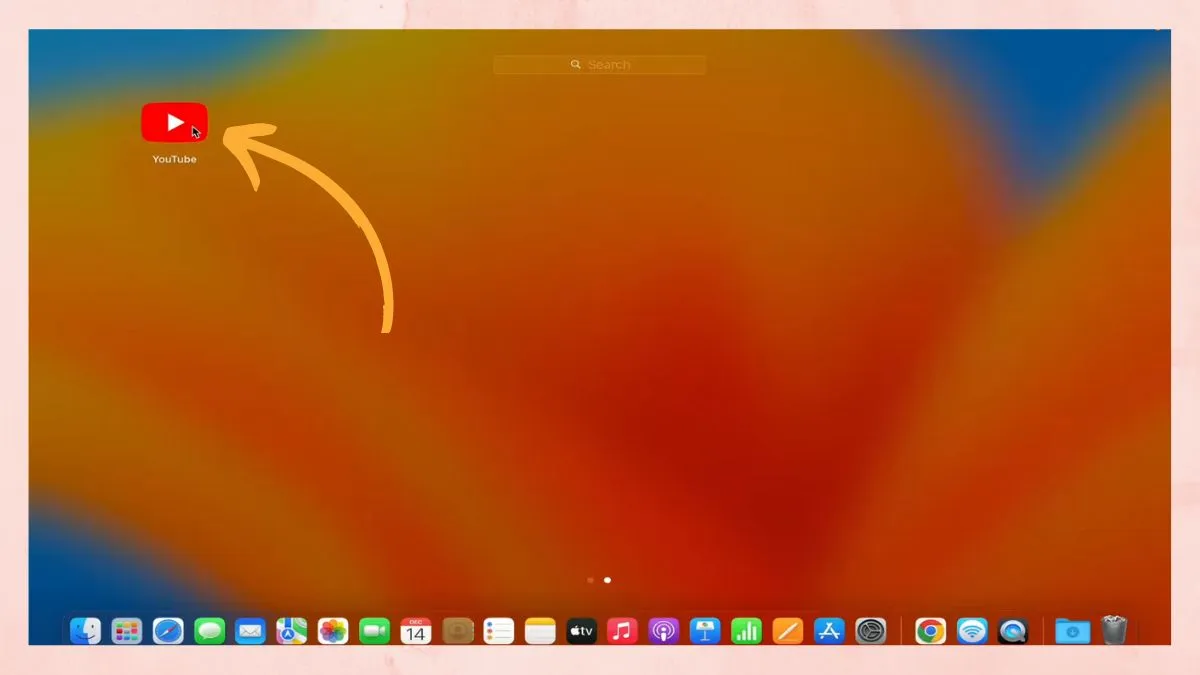Launch Apple Maps

point(289,631)
